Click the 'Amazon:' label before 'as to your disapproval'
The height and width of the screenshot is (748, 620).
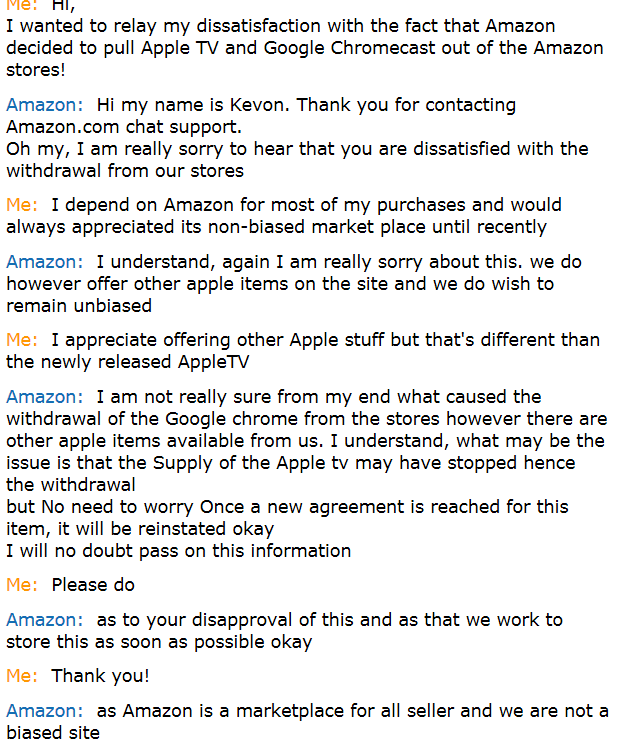44,619
